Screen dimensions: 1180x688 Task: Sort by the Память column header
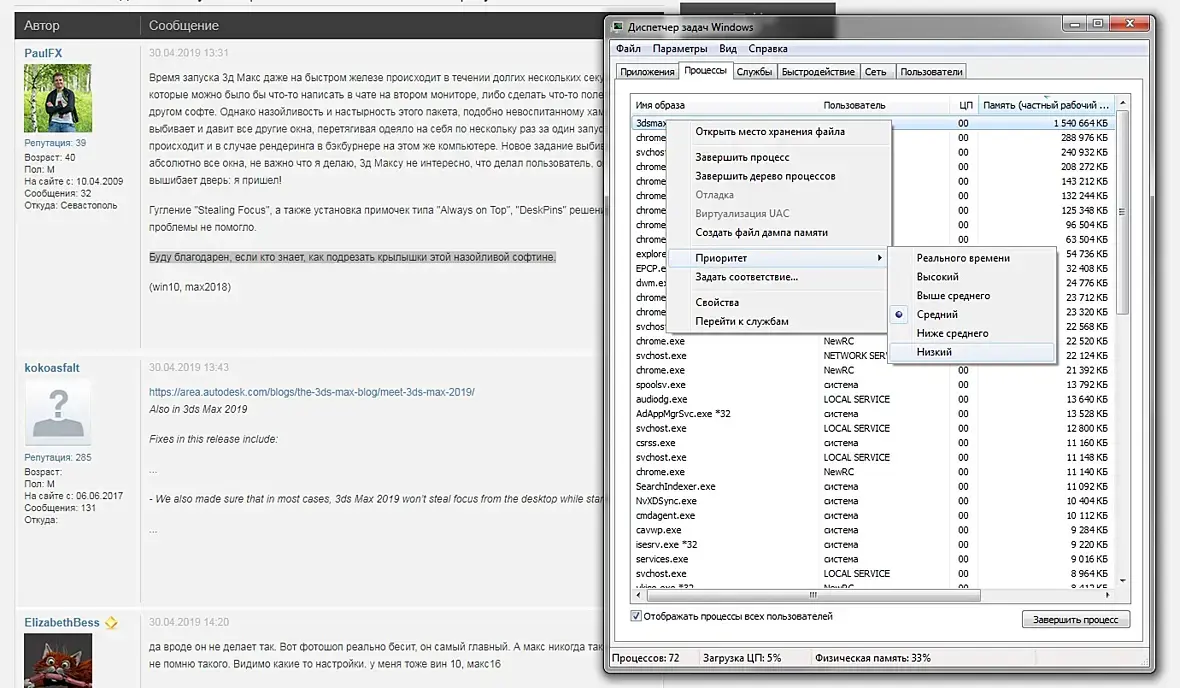[x=1046, y=105]
